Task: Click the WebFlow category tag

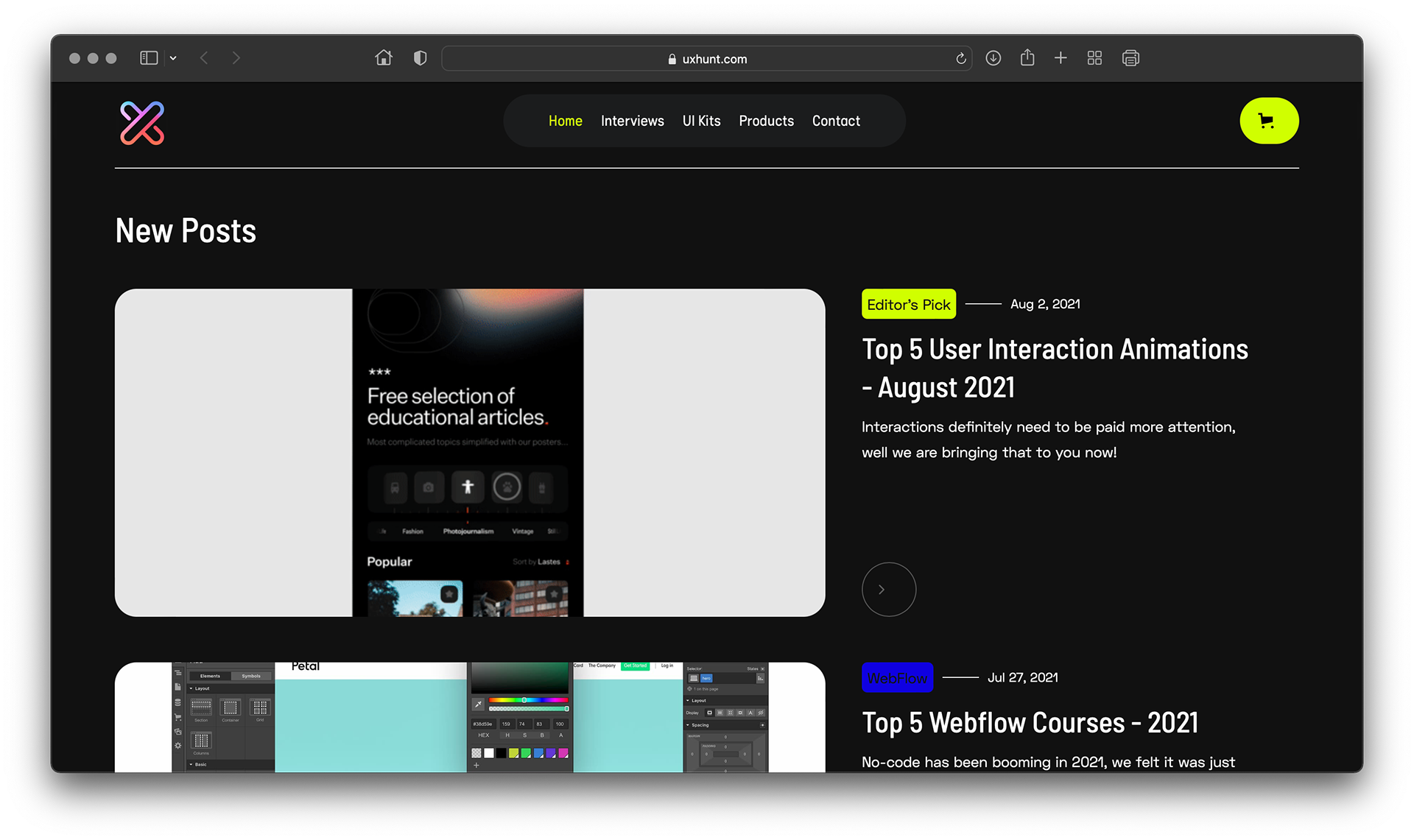Action: tap(897, 677)
